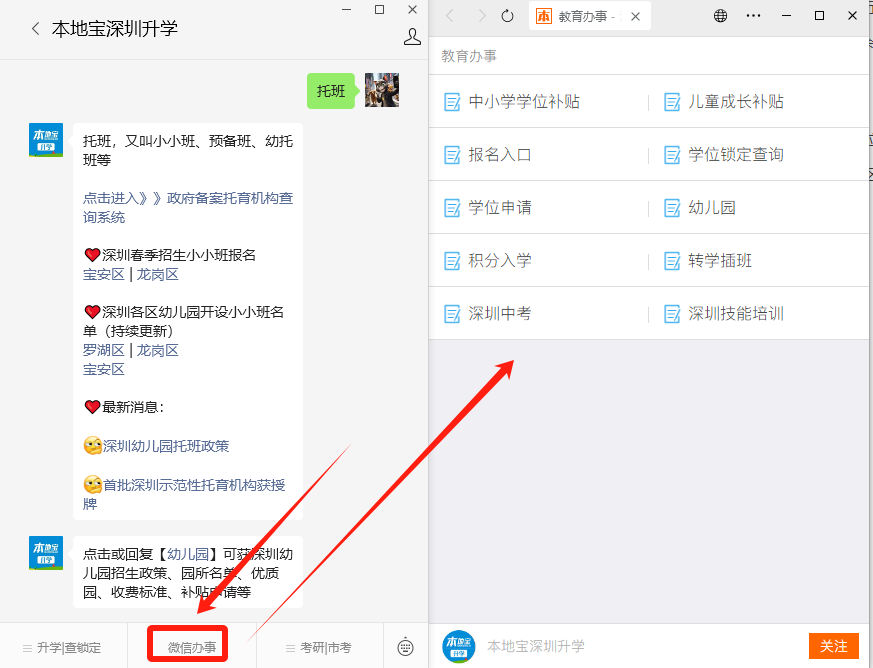Open 龙岗区 link under 春季招生小小班报名
Screen dimensions: 873x668
[158, 274]
